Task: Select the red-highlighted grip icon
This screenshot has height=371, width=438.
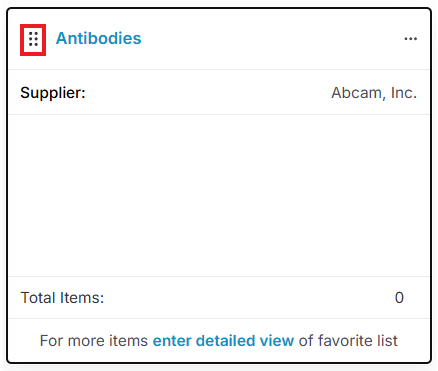Action: [x=33, y=39]
